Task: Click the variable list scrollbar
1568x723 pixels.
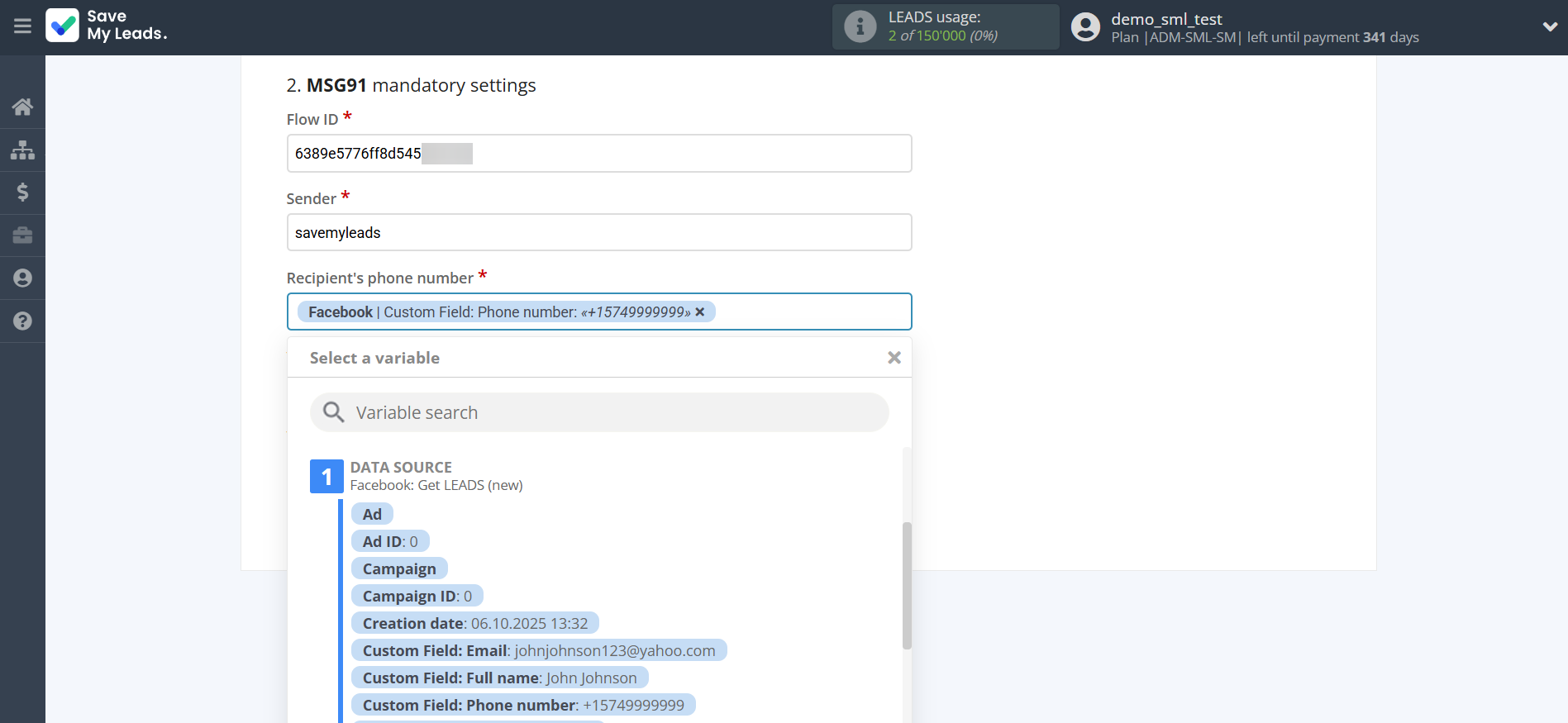Action: pyautogui.click(x=907, y=585)
